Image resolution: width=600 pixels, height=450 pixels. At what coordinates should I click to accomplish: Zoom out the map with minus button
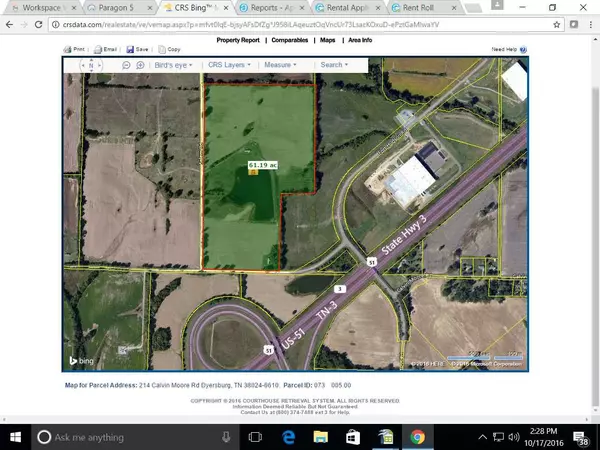coord(126,65)
